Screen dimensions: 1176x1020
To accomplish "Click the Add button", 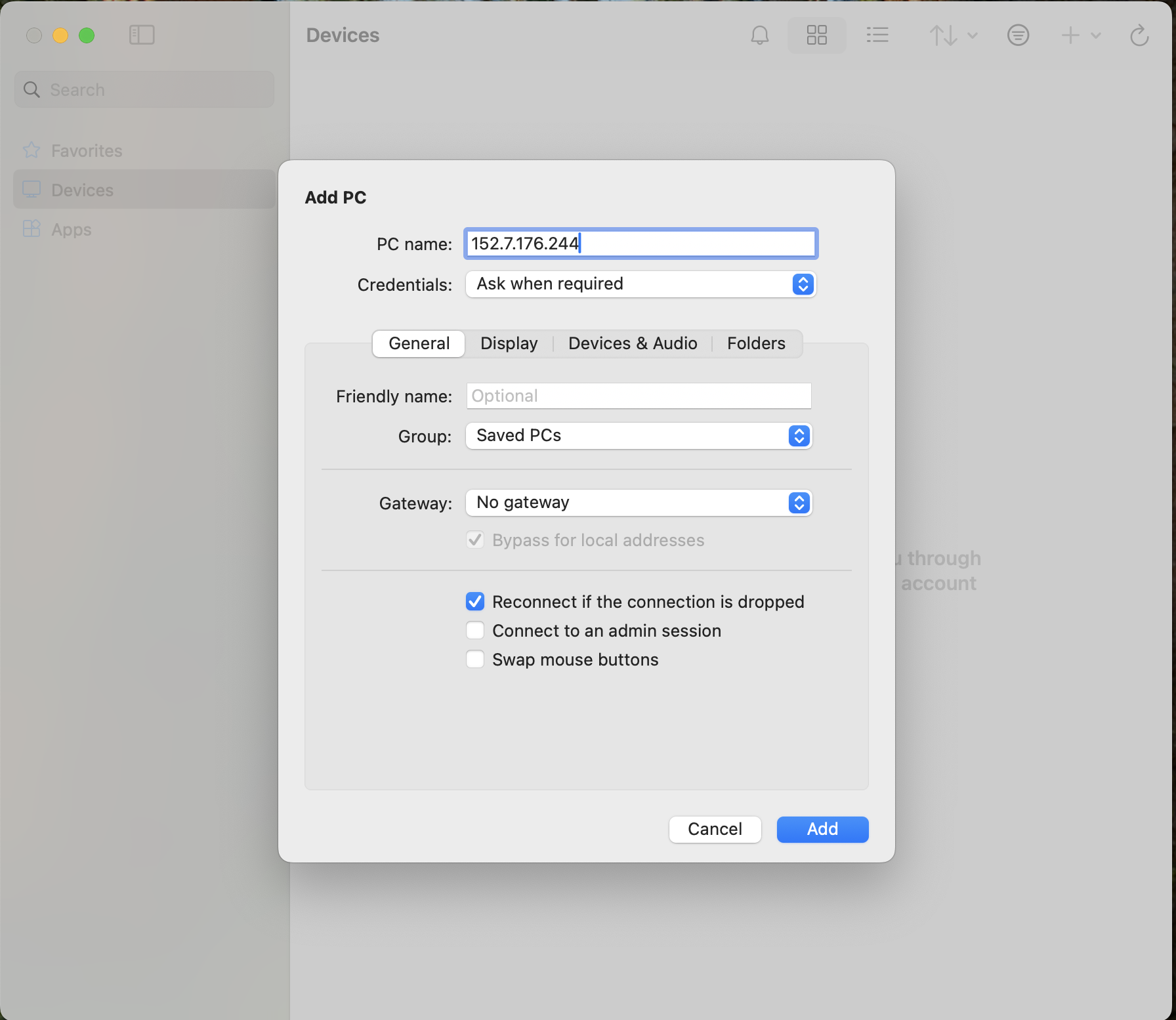I will click(822, 830).
